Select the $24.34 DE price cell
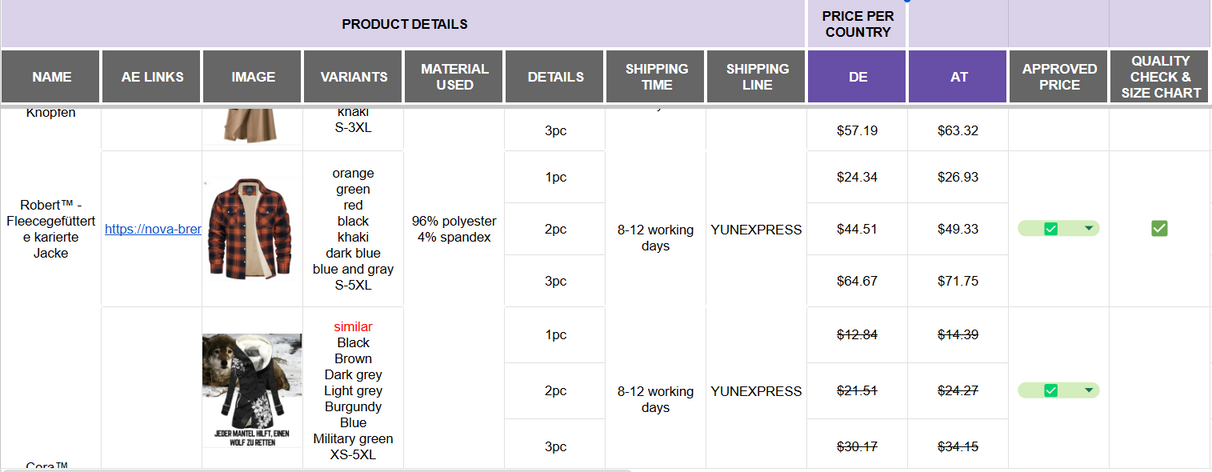The width and height of the screenshot is (1212, 472). click(857, 177)
